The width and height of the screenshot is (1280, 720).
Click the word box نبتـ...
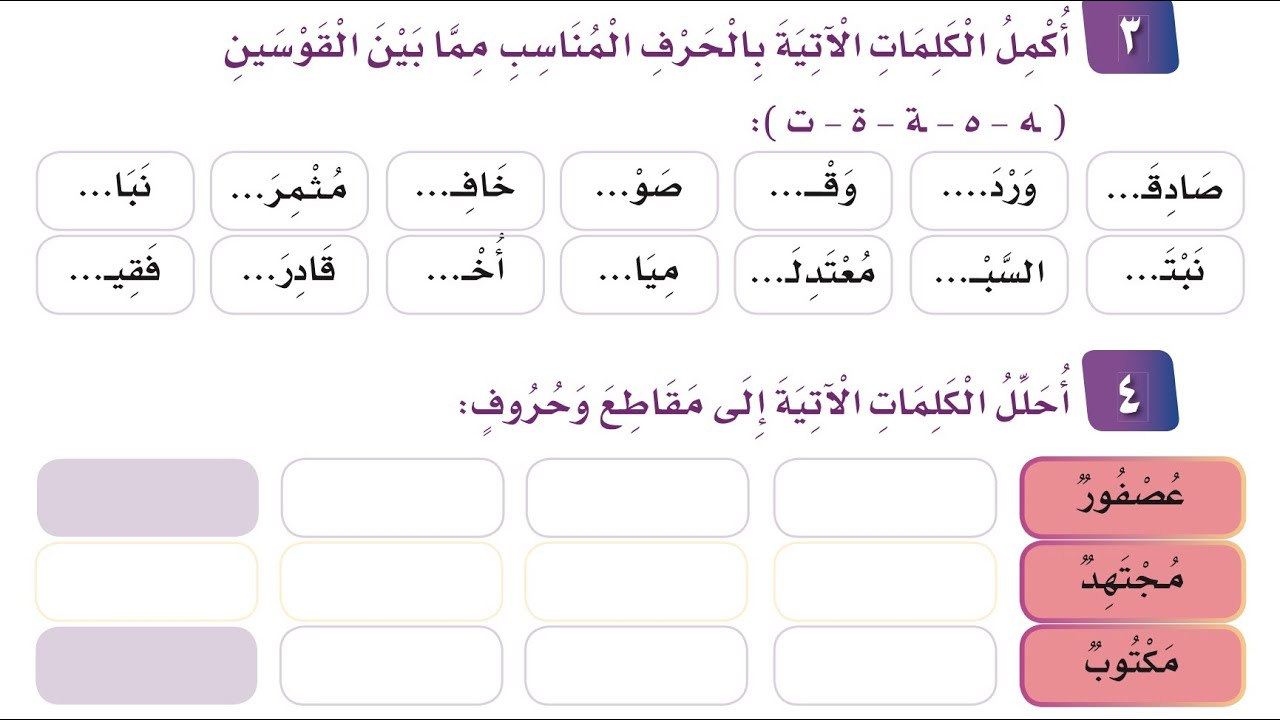pyautogui.click(x=1165, y=275)
